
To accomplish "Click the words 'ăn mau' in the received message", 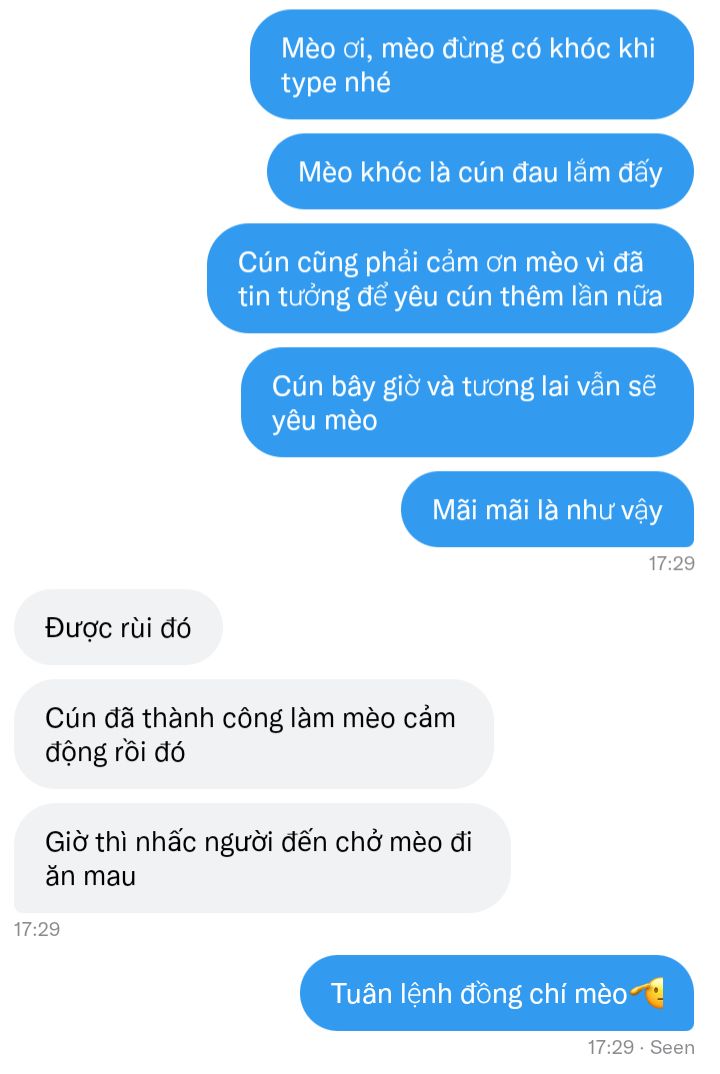I will pyautogui.click(x=90, y=876).
